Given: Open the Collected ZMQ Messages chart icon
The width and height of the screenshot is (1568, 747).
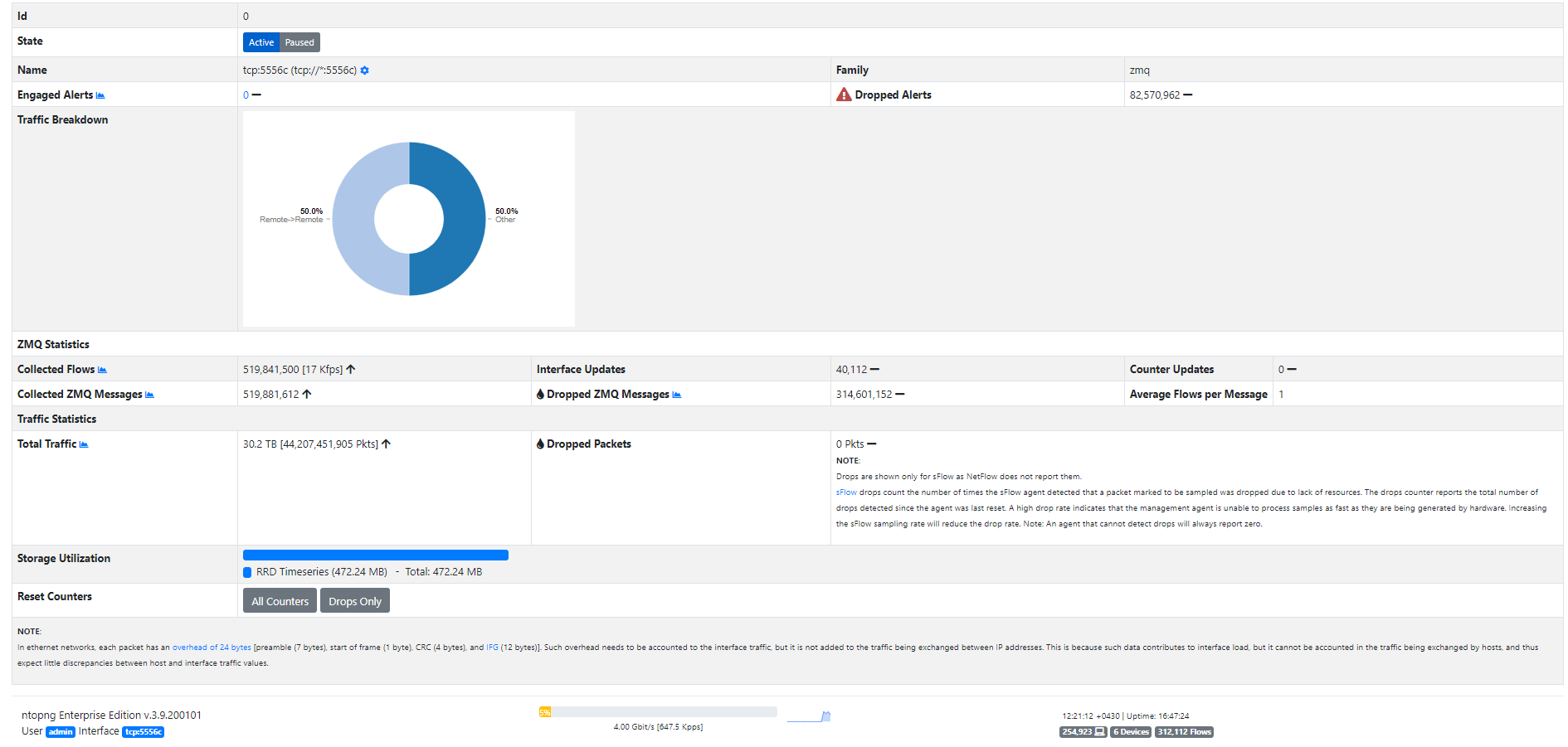Looking at the screenshot, I should pyautogui.click(x=149, y=395).
